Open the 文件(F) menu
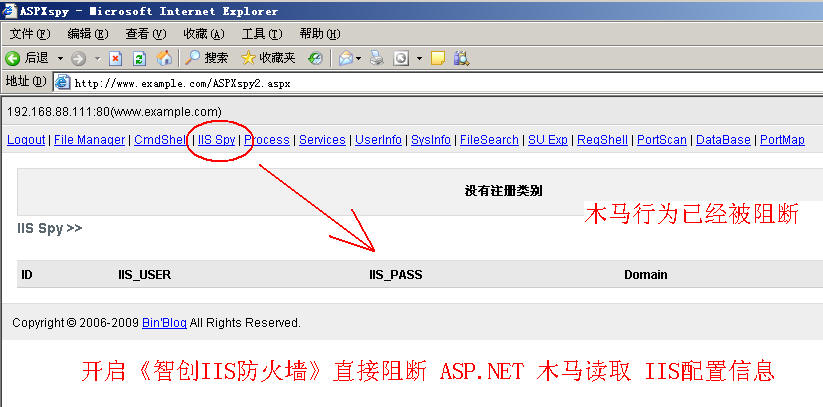 click(30, 34)
